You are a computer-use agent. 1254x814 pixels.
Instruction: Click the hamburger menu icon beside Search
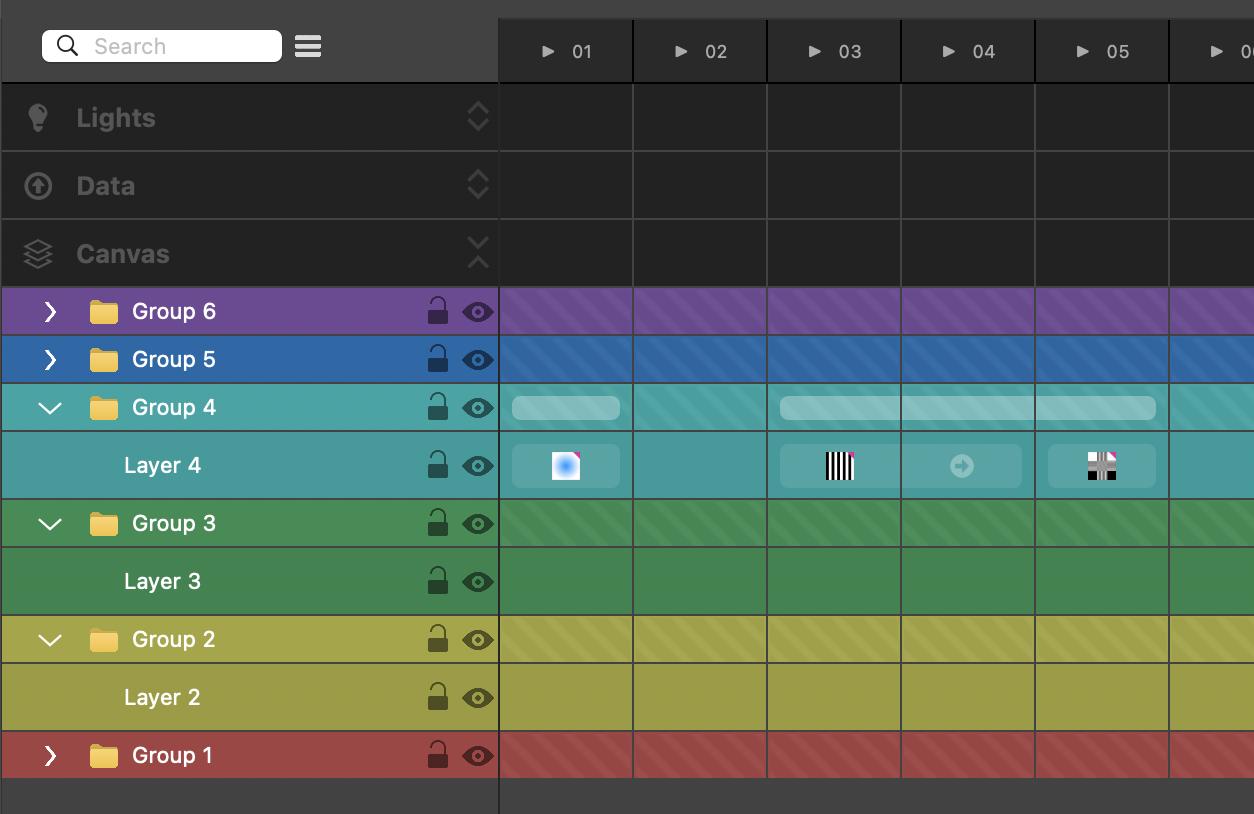[x=308, y=46]
